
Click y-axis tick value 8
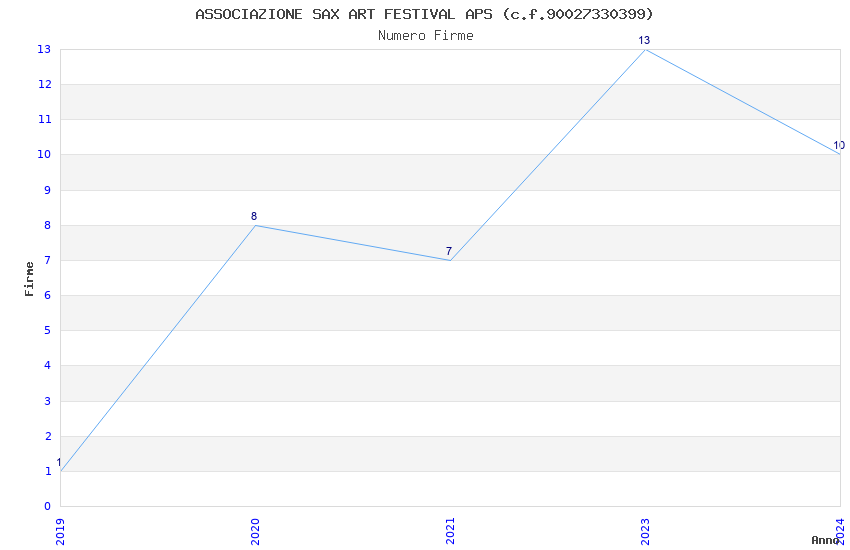click(48, 225)
